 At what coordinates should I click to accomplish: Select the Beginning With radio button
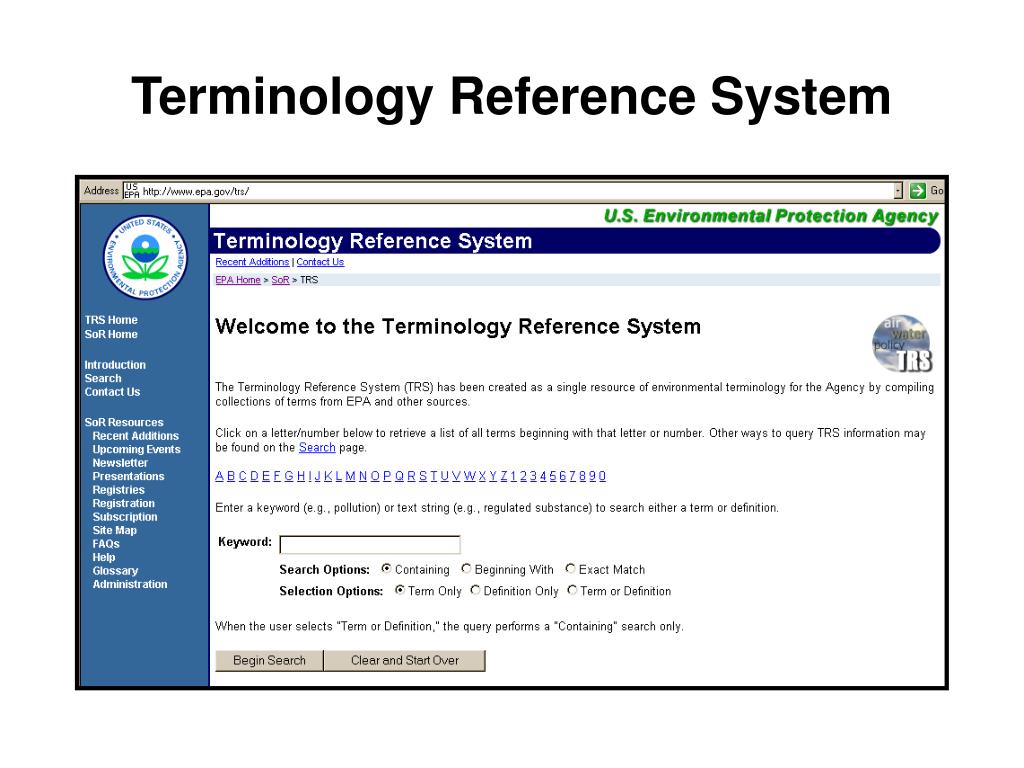(x=466, y=569)
